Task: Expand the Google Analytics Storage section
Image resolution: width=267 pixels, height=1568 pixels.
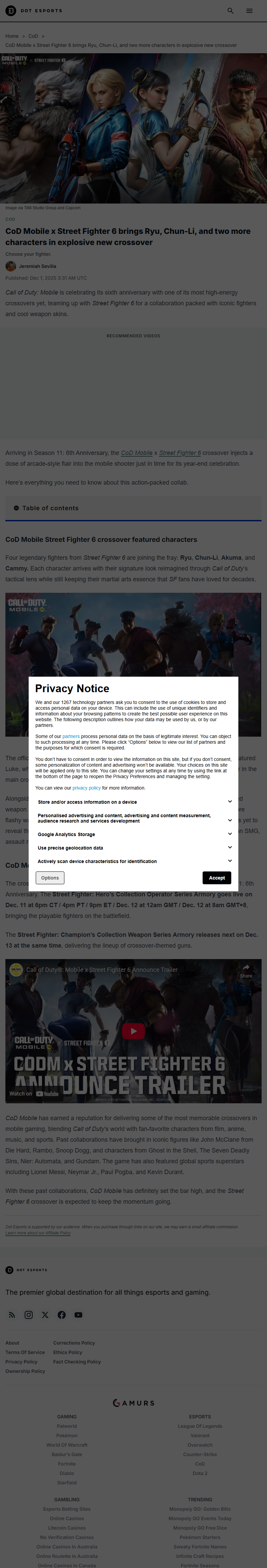Action: click(230, 834)
